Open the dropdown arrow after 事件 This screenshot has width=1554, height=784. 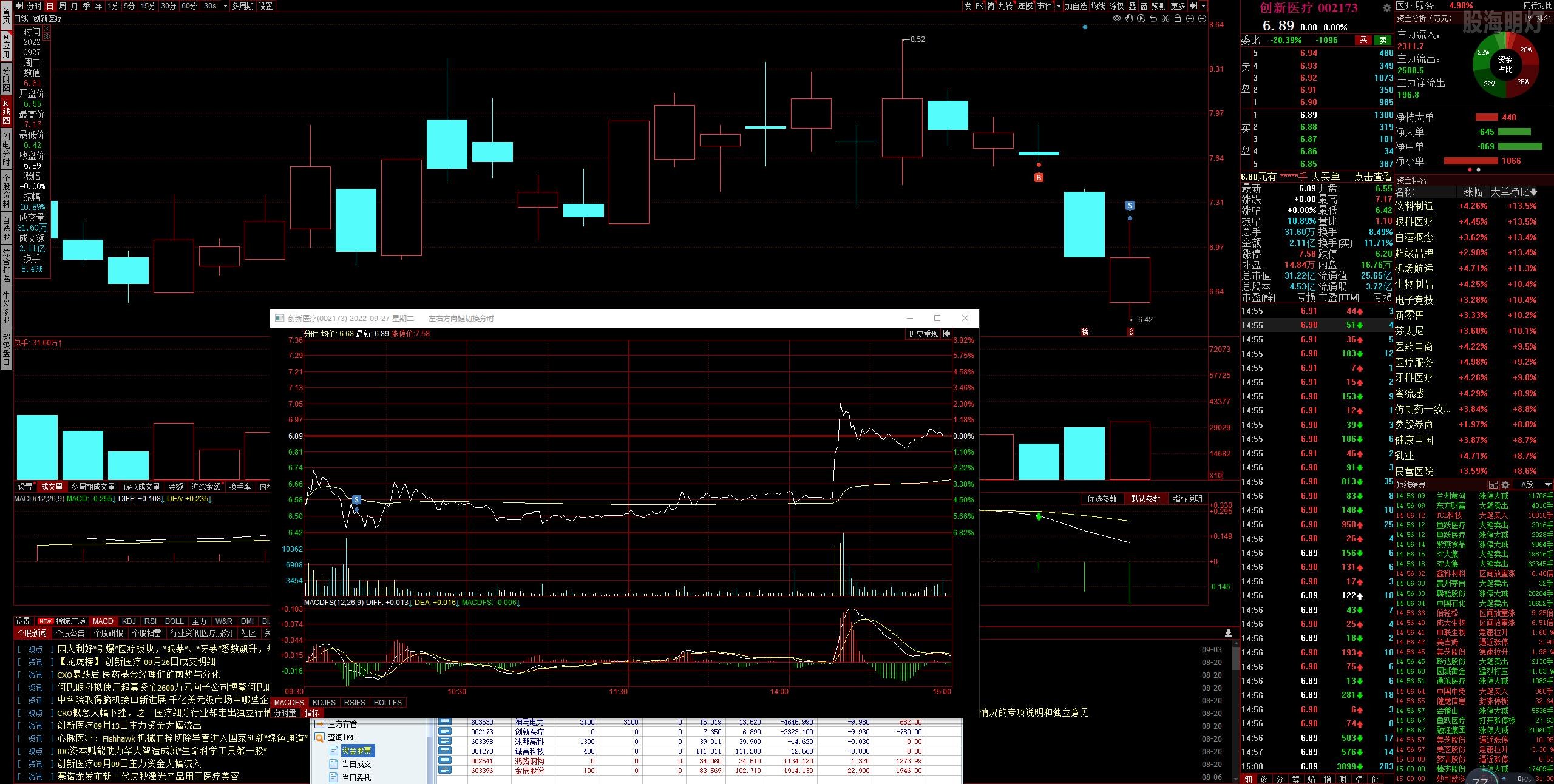coord(1059,6)
